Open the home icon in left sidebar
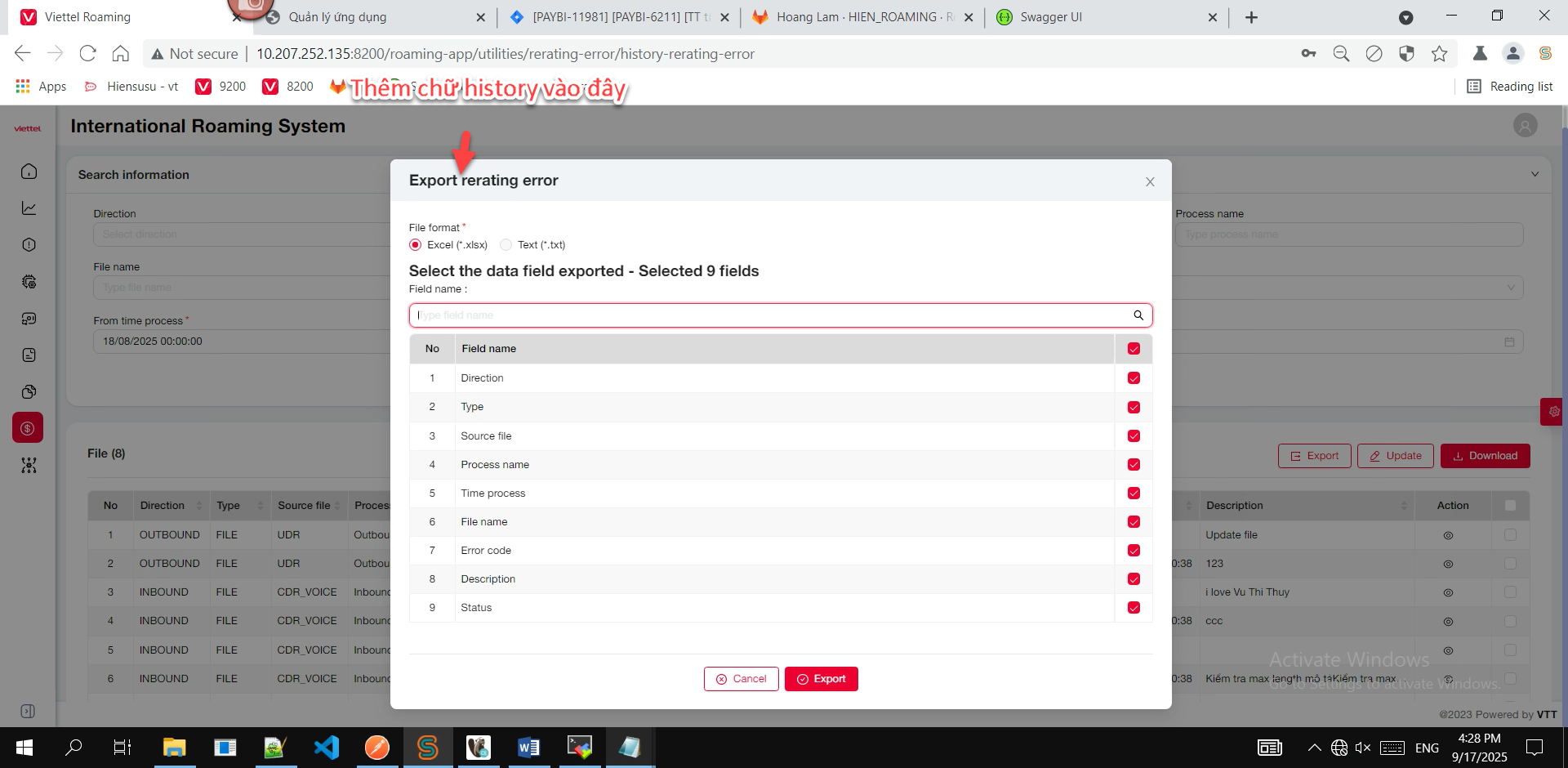This screenshot has width=1568, height=768. tap(29, 172)
